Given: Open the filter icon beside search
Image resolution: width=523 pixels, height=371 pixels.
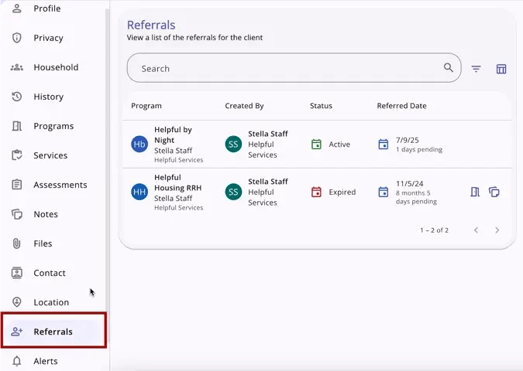Looking at the screenshot, I should [476, 69].
